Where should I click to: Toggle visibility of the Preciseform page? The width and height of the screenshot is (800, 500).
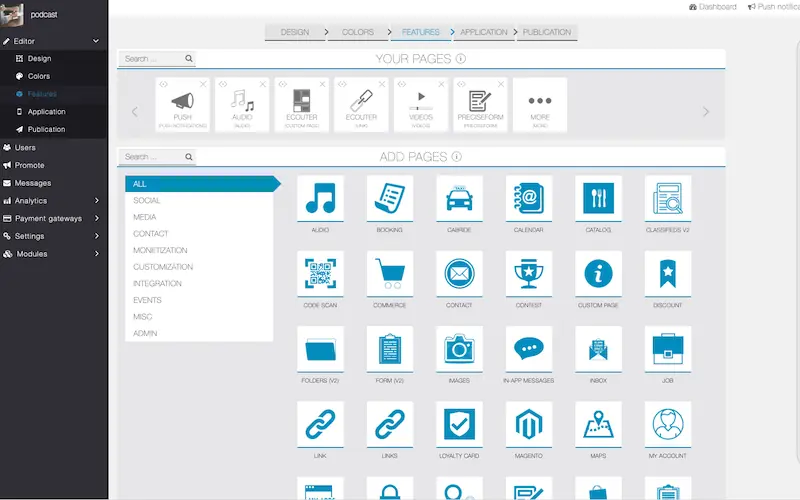click(462, 84)
